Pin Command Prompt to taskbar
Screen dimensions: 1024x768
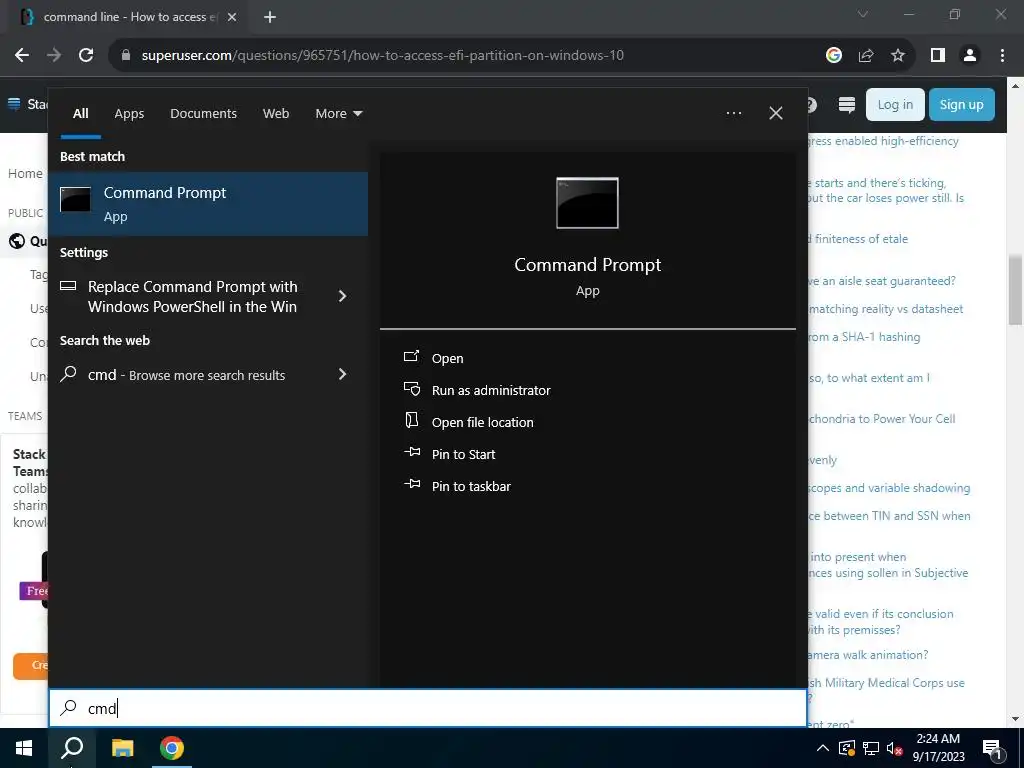(x=471, y=487)
